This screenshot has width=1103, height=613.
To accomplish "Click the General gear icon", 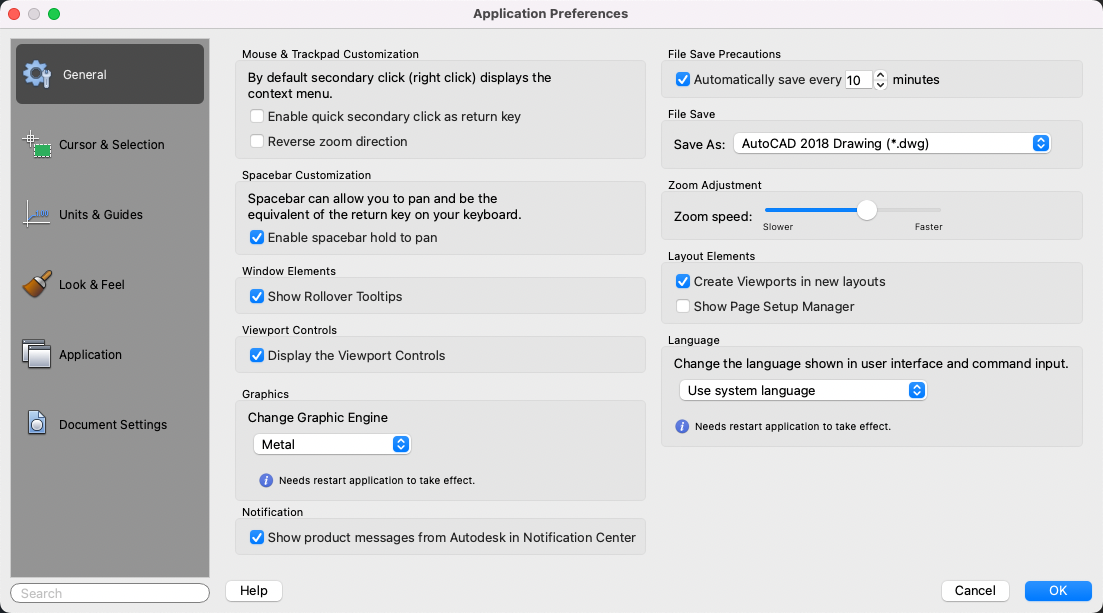I will [37, 74].
